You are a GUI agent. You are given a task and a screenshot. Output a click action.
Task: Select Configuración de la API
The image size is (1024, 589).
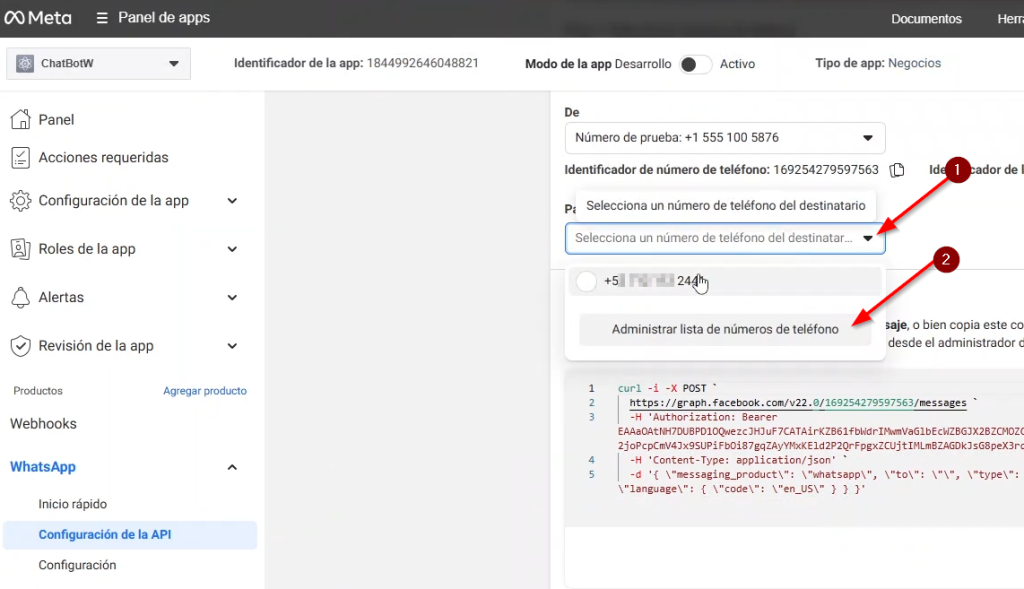coord(130,535)
